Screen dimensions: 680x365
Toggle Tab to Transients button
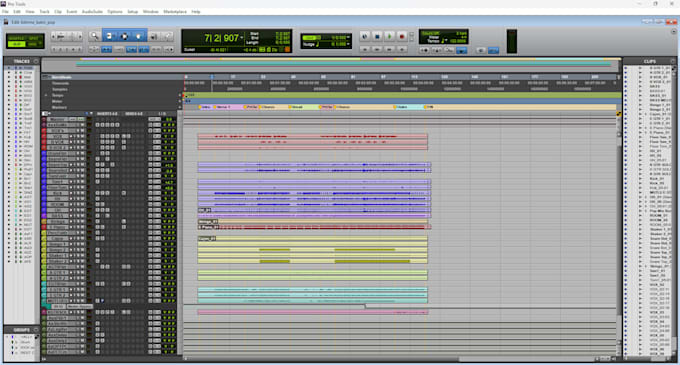click(x=106, y=49)
